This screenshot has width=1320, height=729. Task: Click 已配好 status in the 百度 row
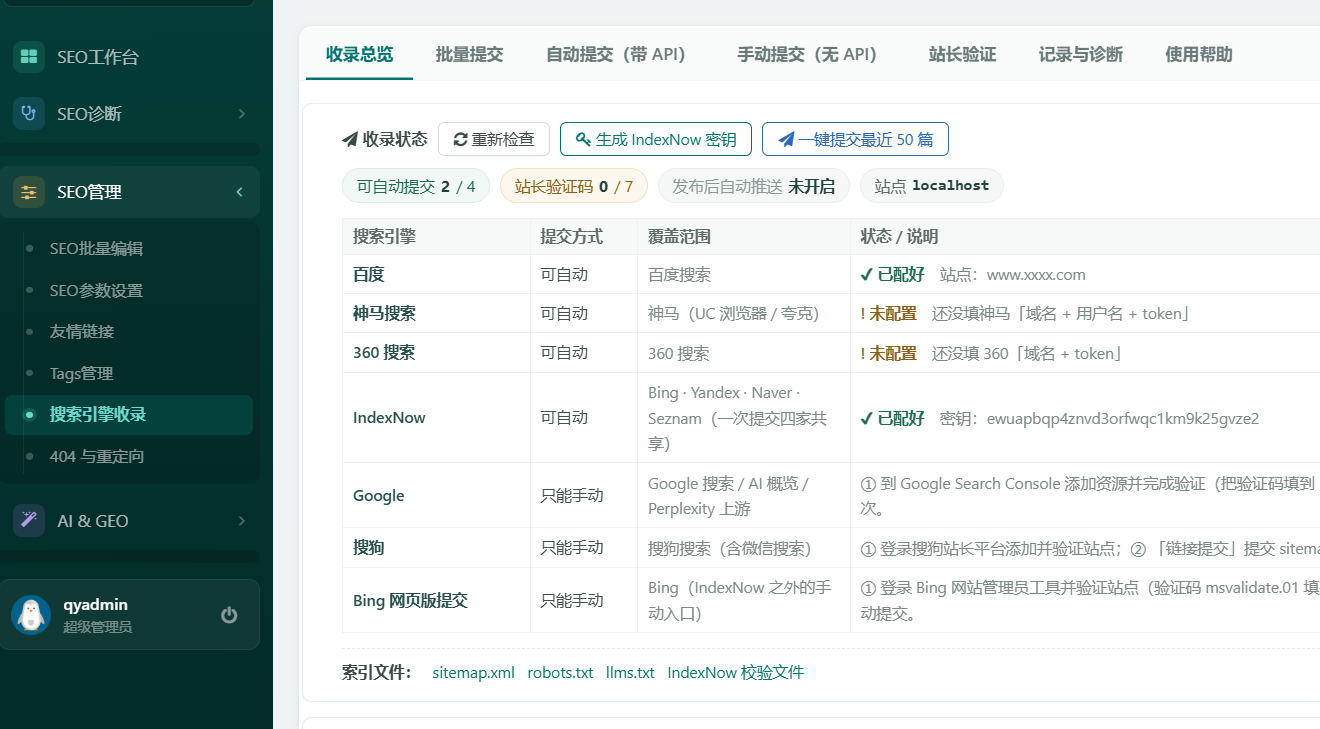click(893, 274)
